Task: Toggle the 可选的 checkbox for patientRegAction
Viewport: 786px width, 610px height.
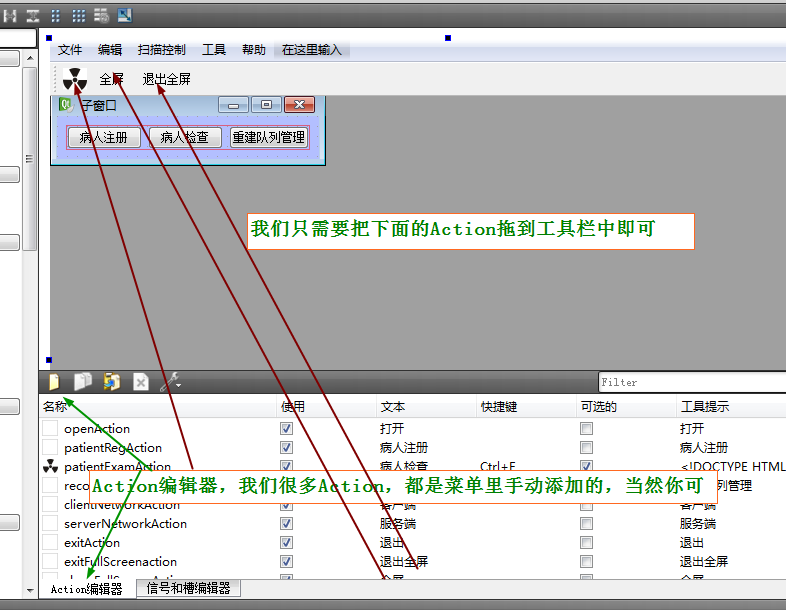Action: 586,448
